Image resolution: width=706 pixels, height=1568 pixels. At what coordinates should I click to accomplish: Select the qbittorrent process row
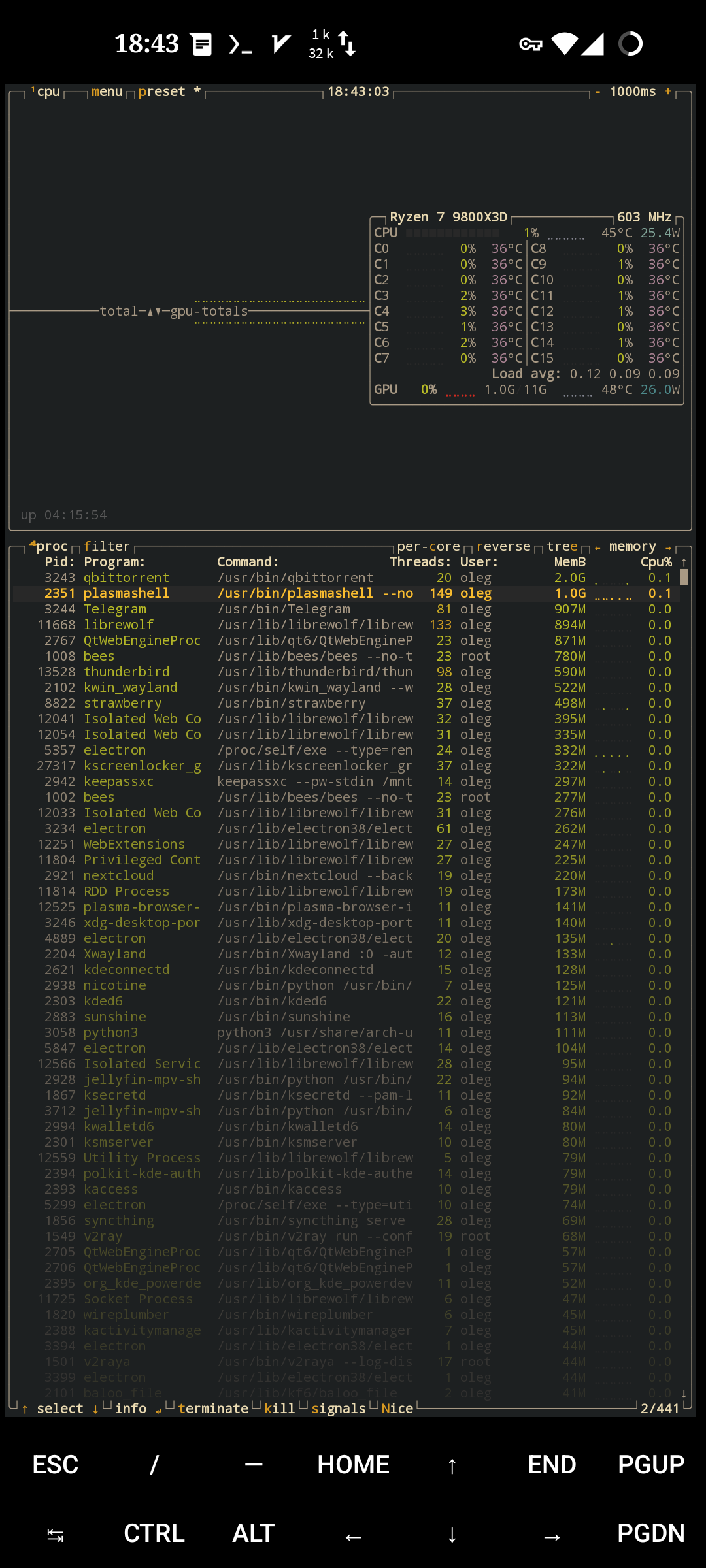coord(346,578)
